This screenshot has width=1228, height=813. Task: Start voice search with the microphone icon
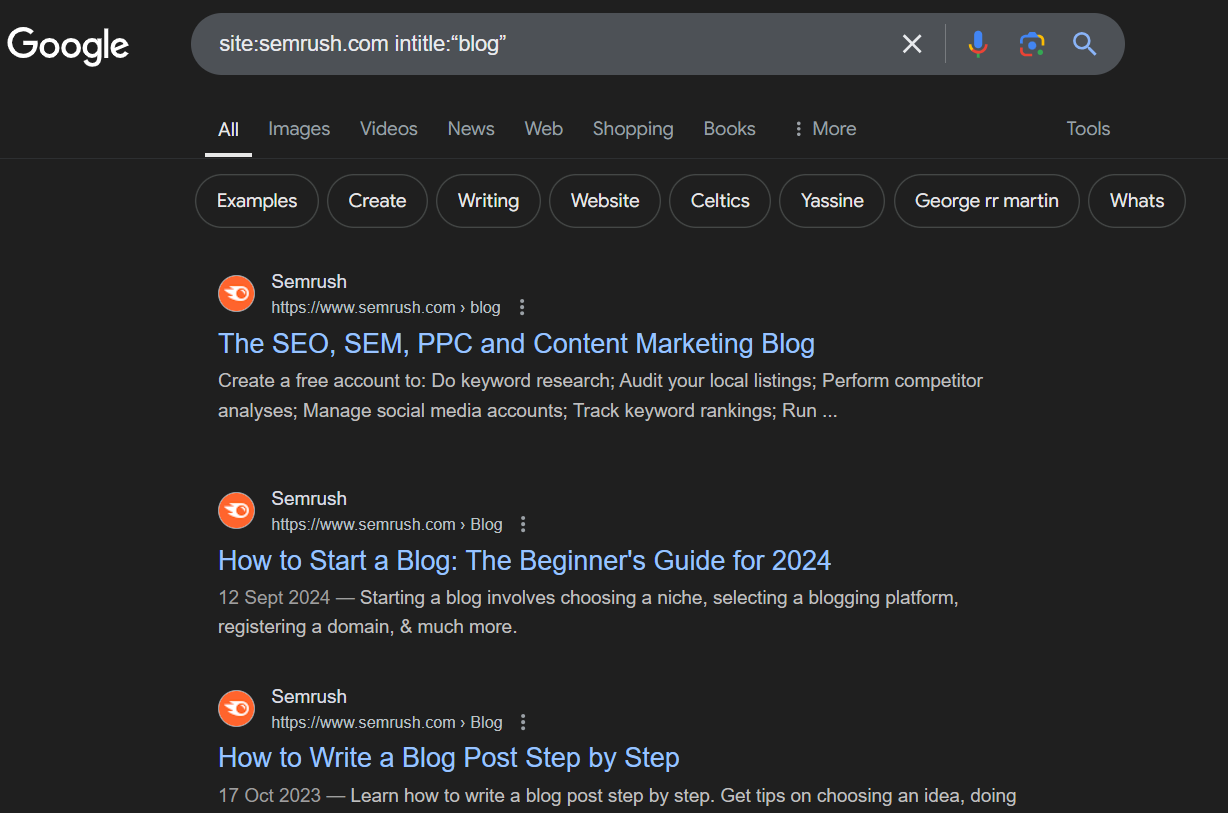[x=978, y=44]
